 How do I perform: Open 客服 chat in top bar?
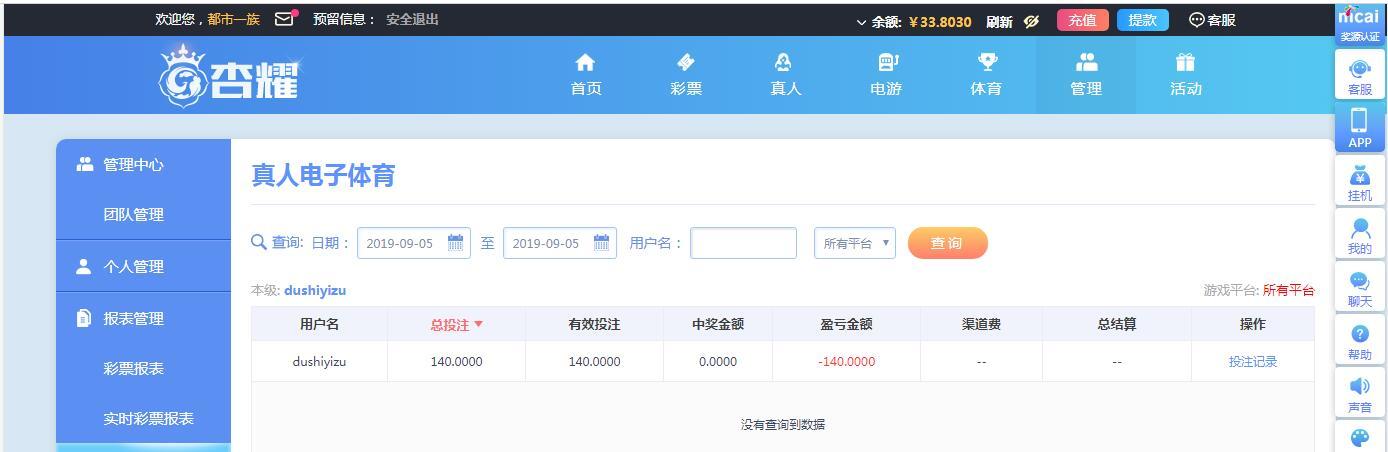pyautogui.click(x=1211, y=20)
